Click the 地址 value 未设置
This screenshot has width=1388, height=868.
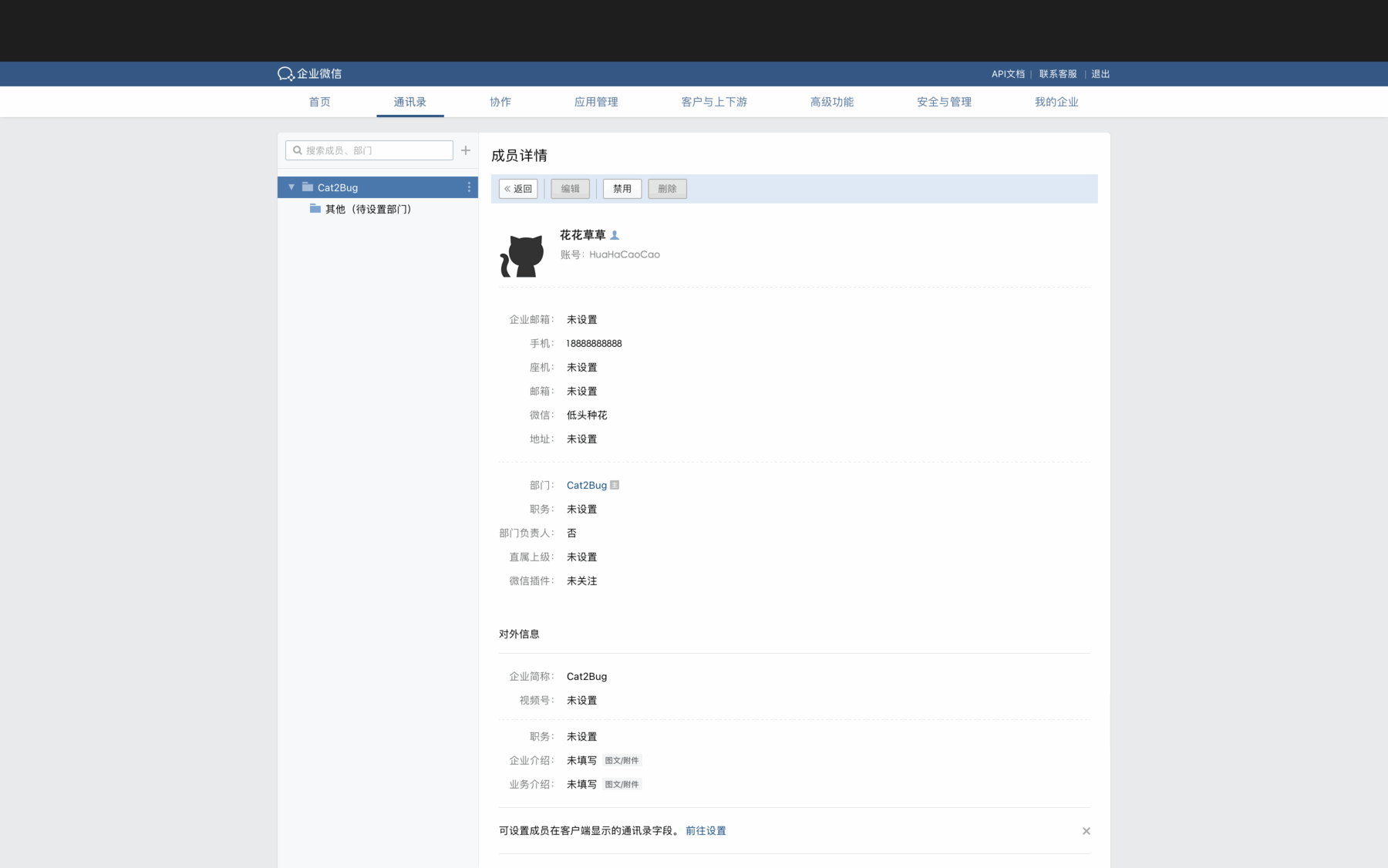point(582,439)
